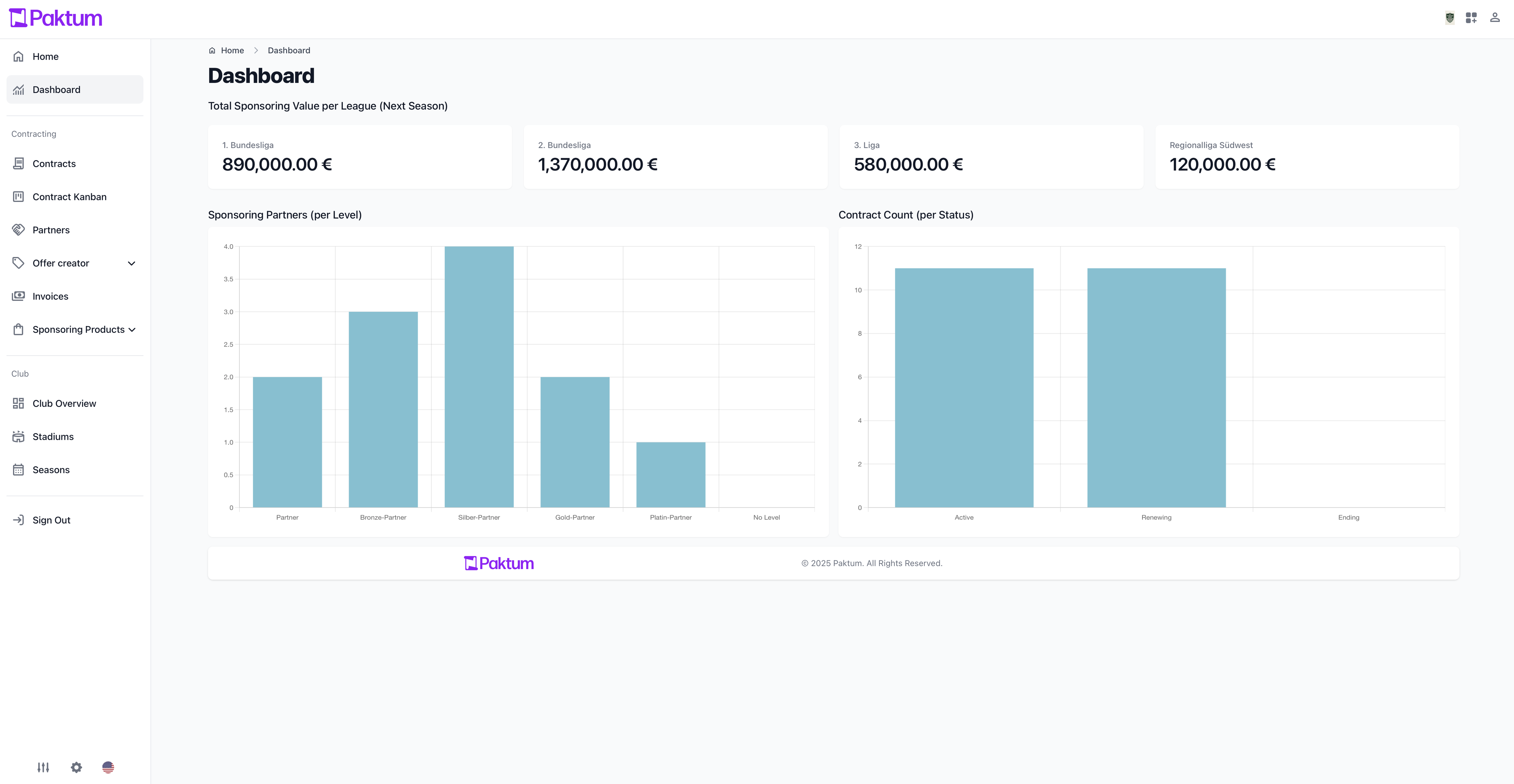
Task: Click 'Contract Count (per Status)' heading
Action: click(x=906, y=215)
